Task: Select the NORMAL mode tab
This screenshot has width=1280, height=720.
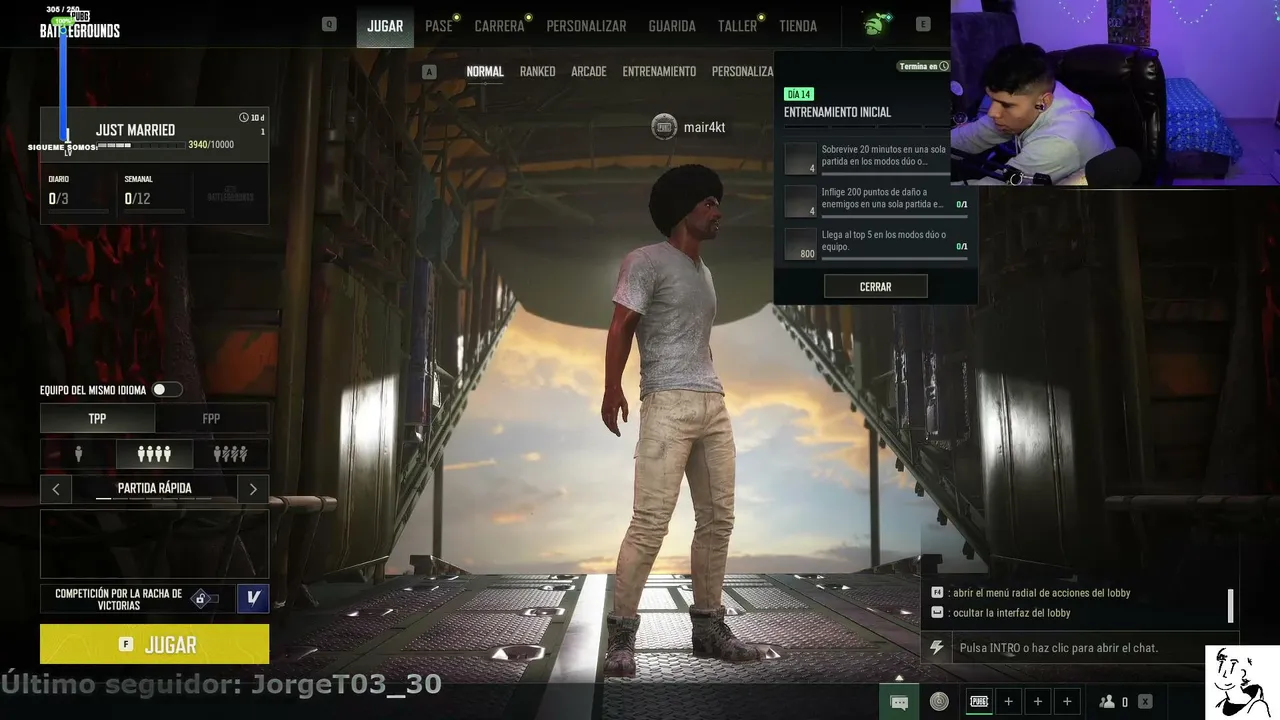Action: pos(485,72)
